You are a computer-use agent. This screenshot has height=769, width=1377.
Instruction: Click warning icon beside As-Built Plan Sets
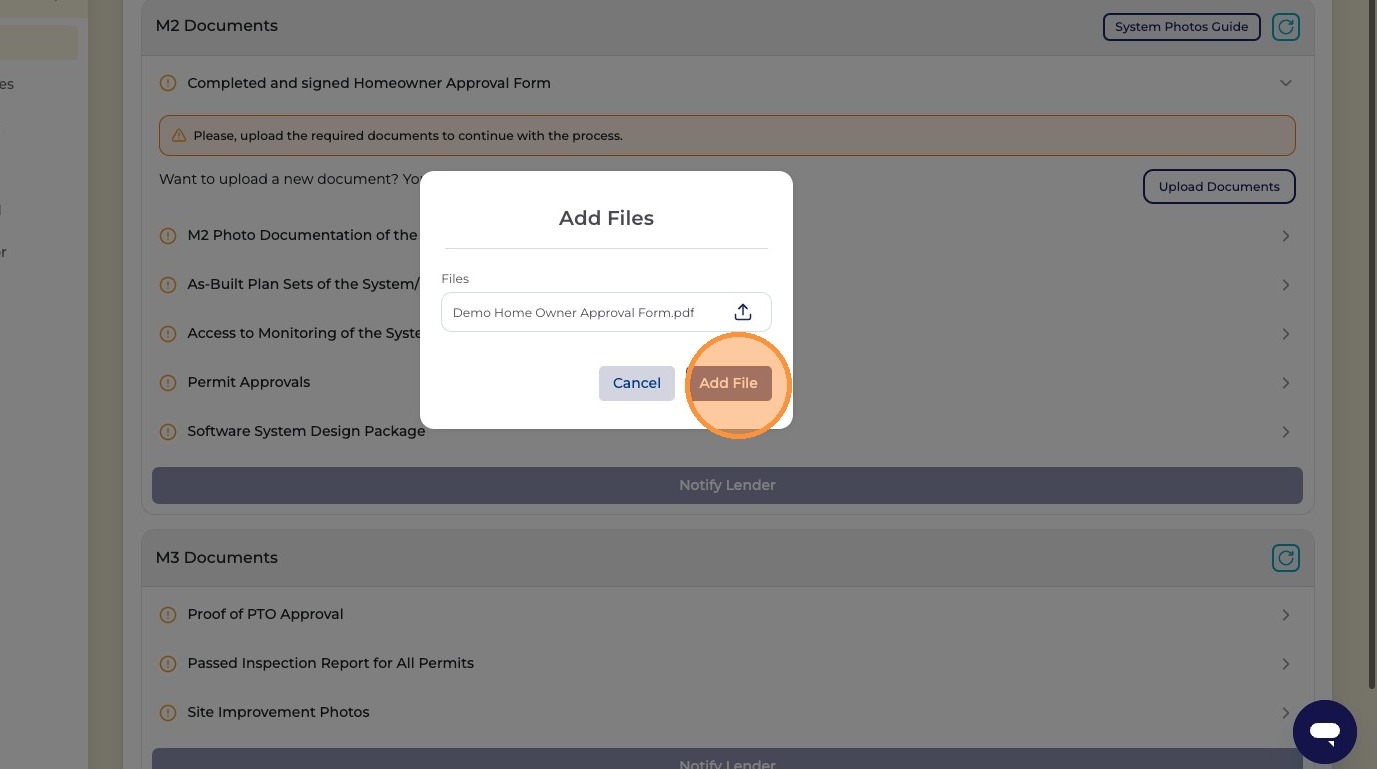pyautogui.click(x=168, y=285)
